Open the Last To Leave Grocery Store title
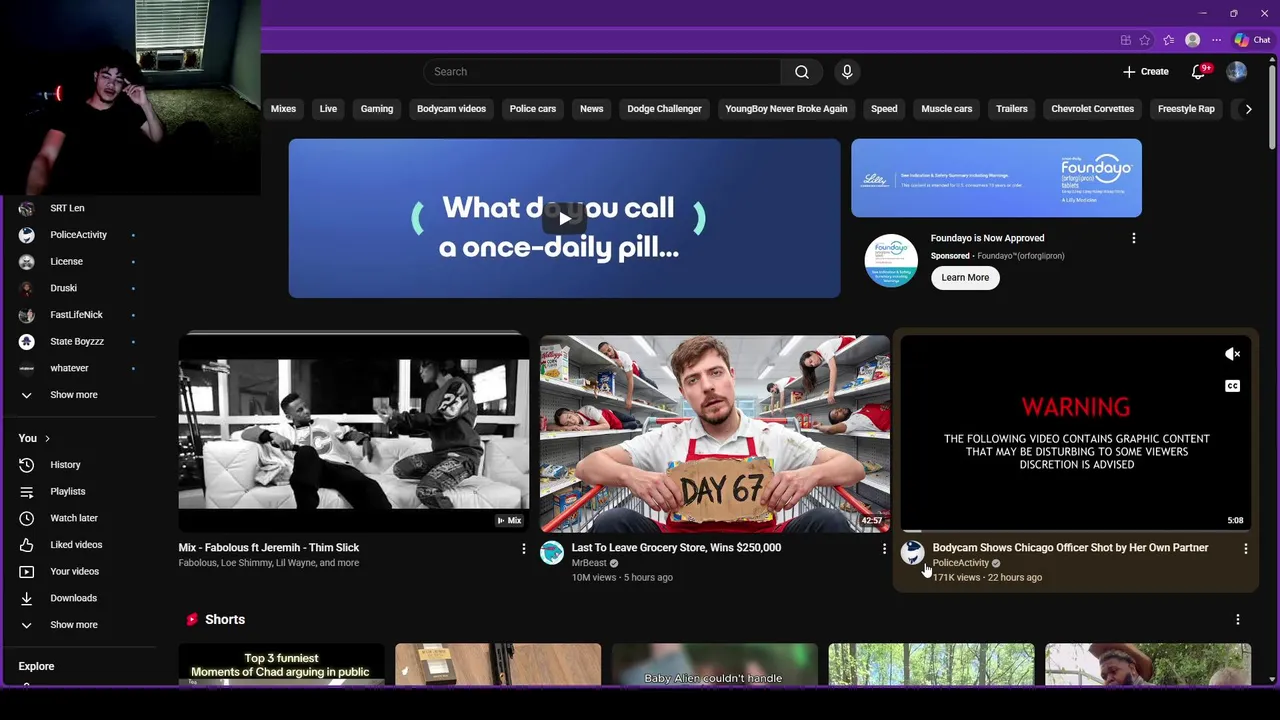 tap(676, 548)
